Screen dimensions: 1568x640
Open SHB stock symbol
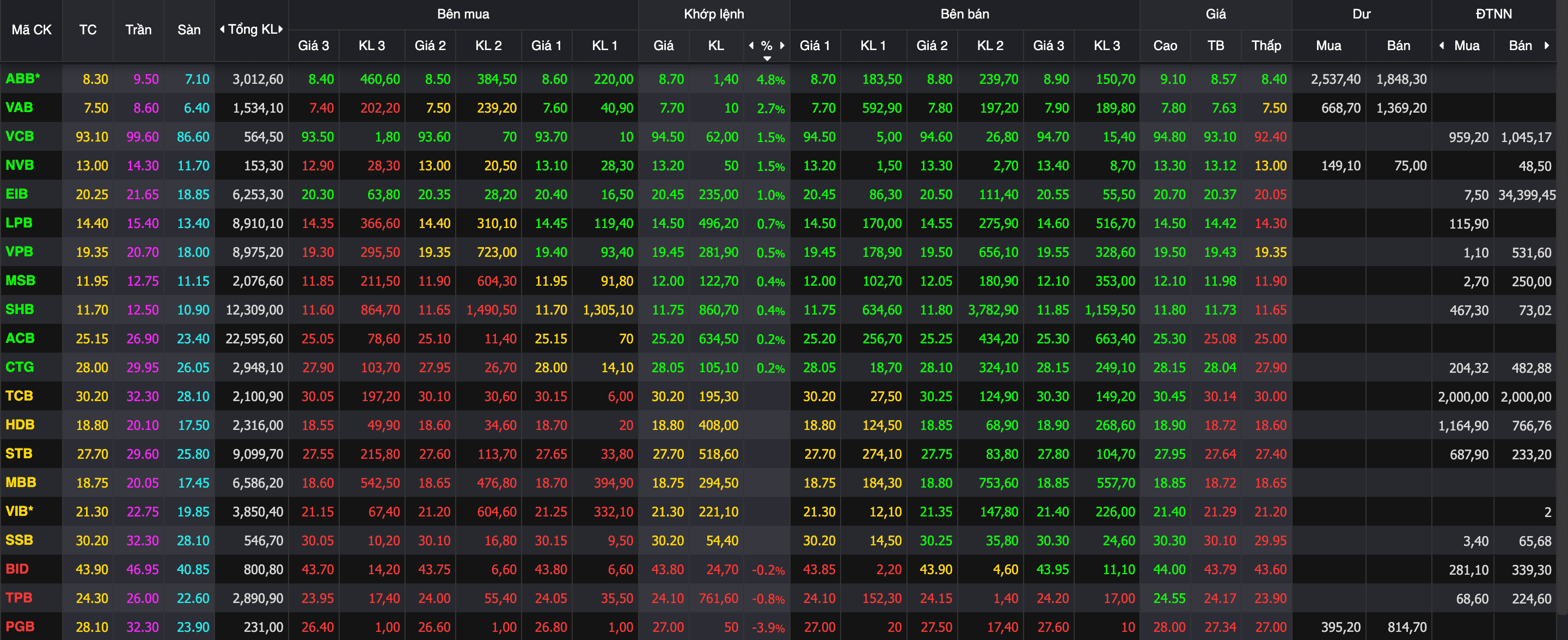coord(20,309)
